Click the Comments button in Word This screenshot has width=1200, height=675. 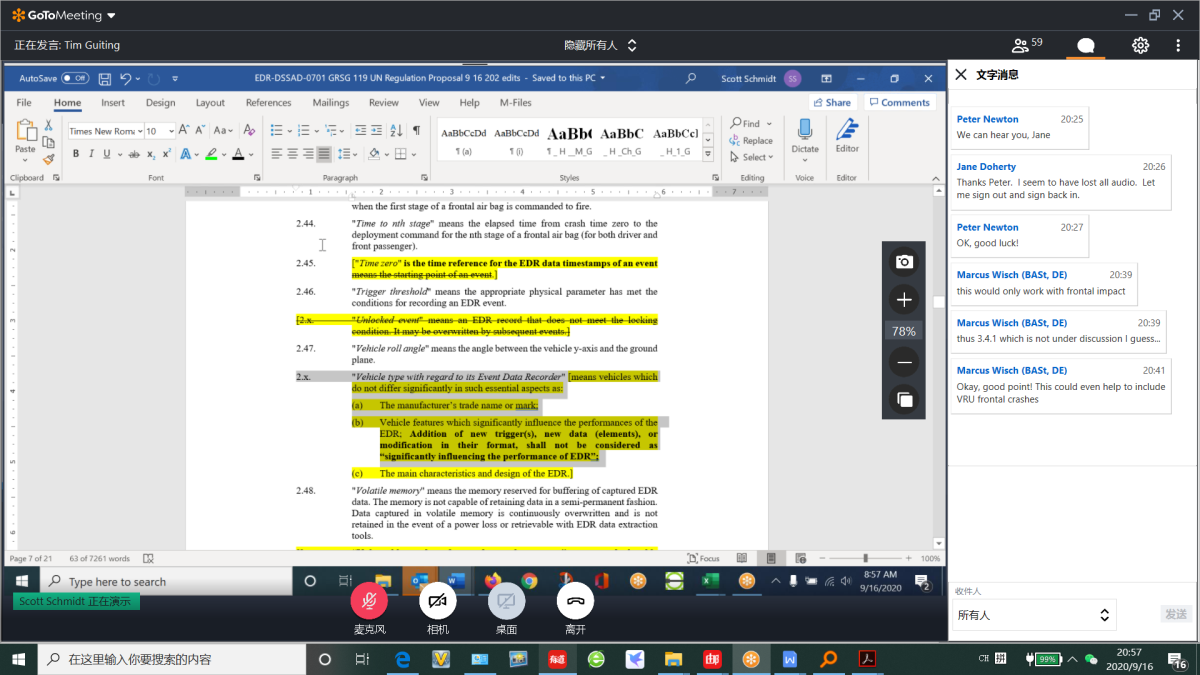pyautogui.click(x=898, y=102)
